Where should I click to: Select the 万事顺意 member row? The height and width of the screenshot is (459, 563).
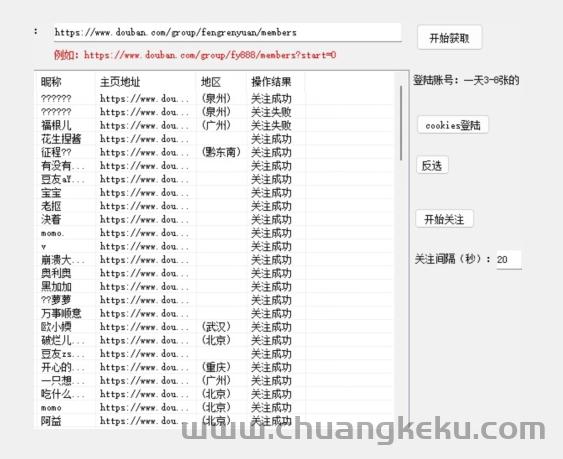[214, 314]
